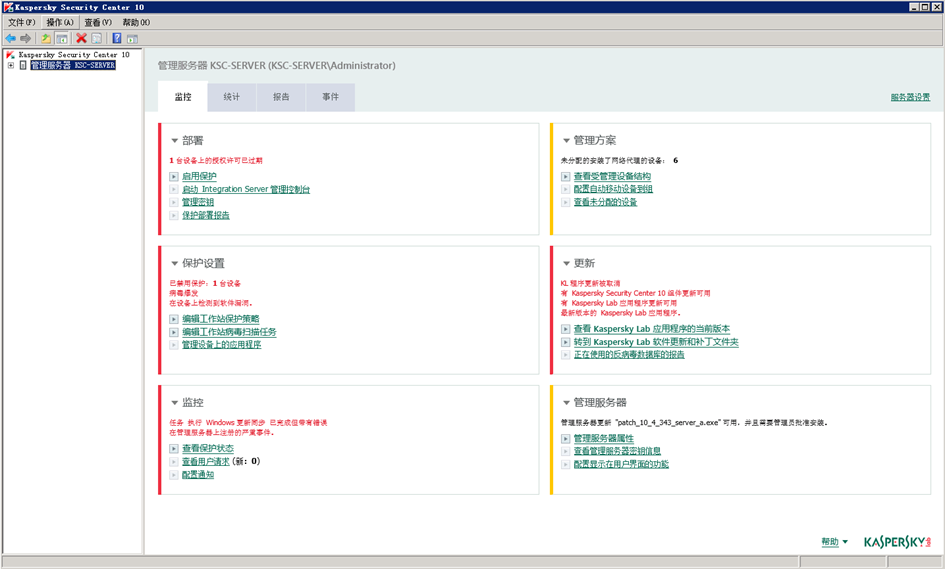Collapse the 管理方案 section triangle
This screenshot has height=569, width=945.
point(566,141)
